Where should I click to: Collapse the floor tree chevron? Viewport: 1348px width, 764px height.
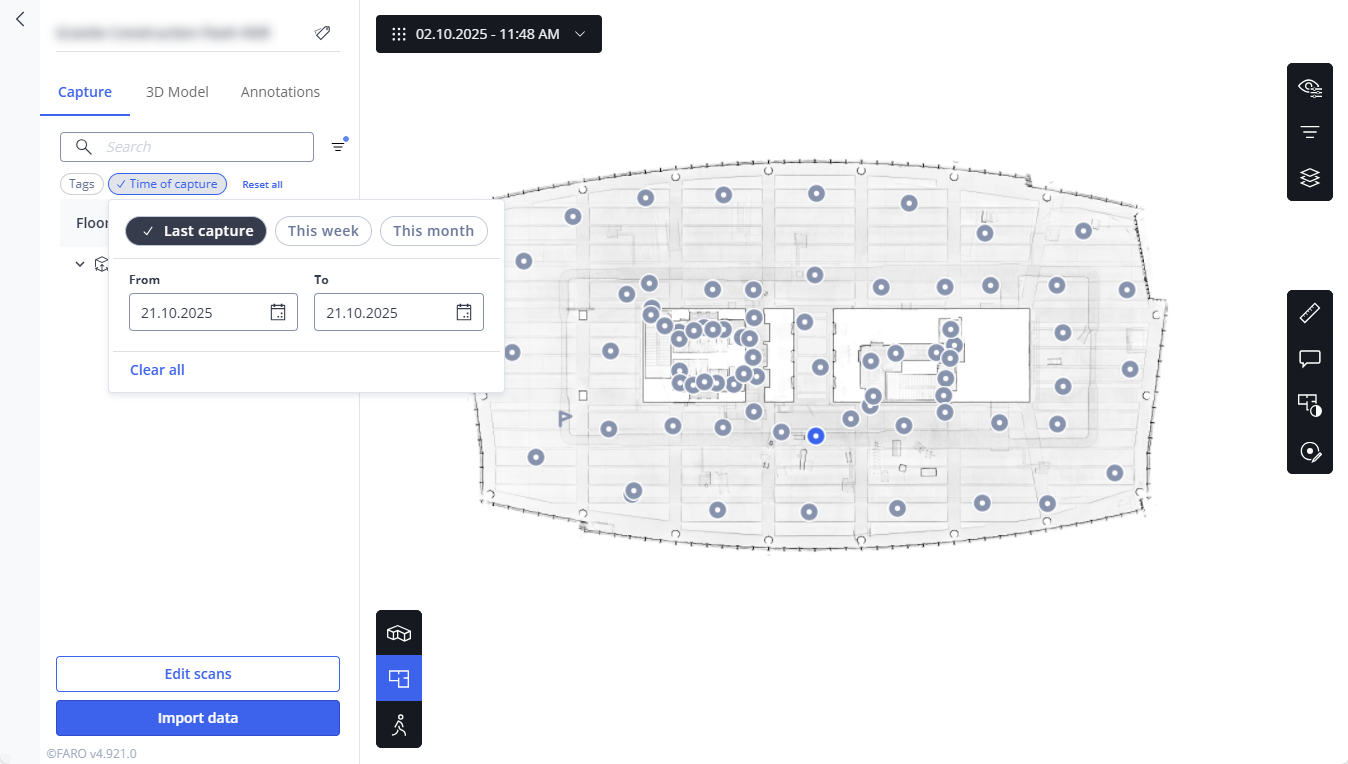point(80,264)
